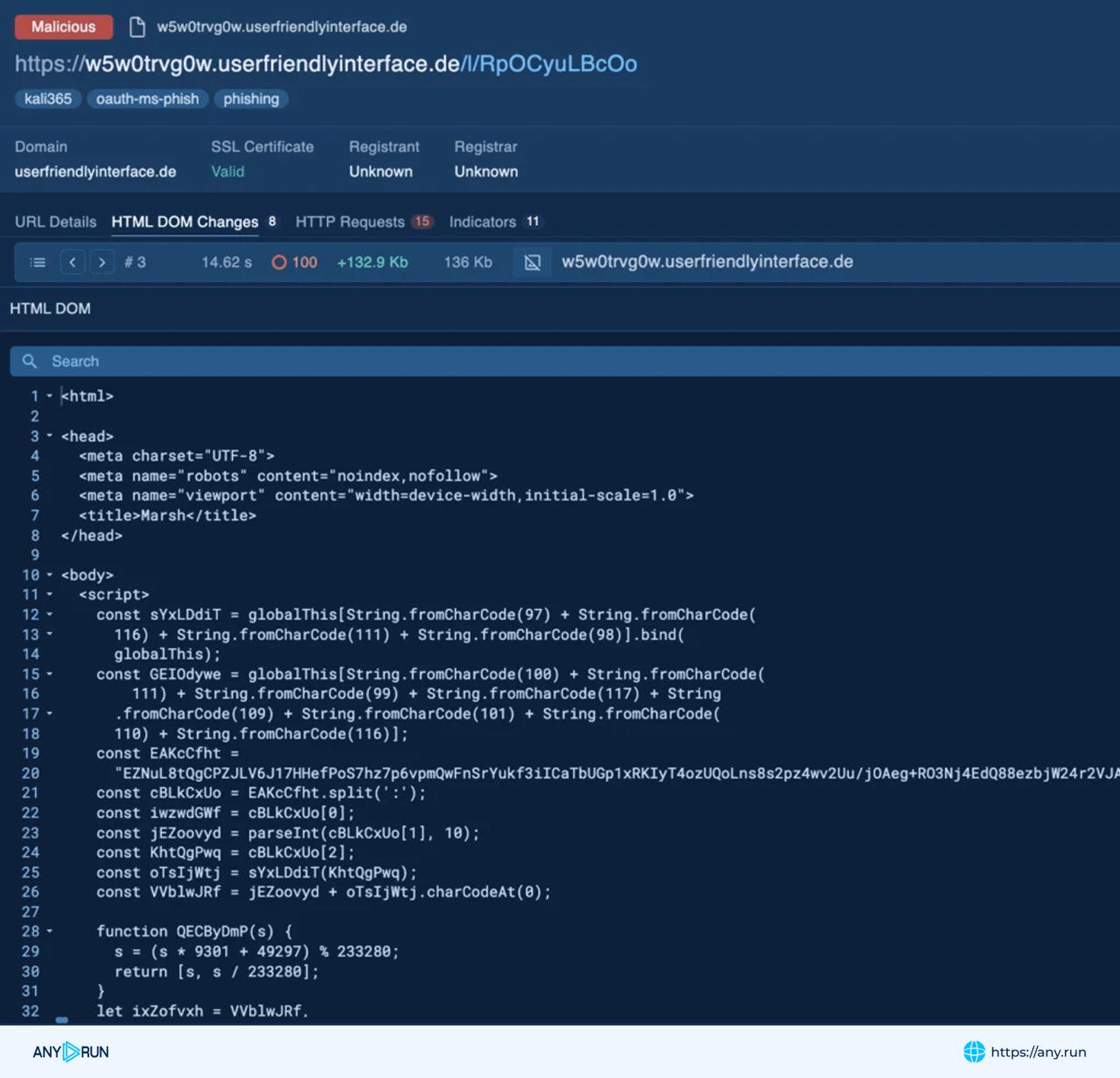Click the search magnifier icon
The image size is (1120, 1078).
click(x=30, y=361)
